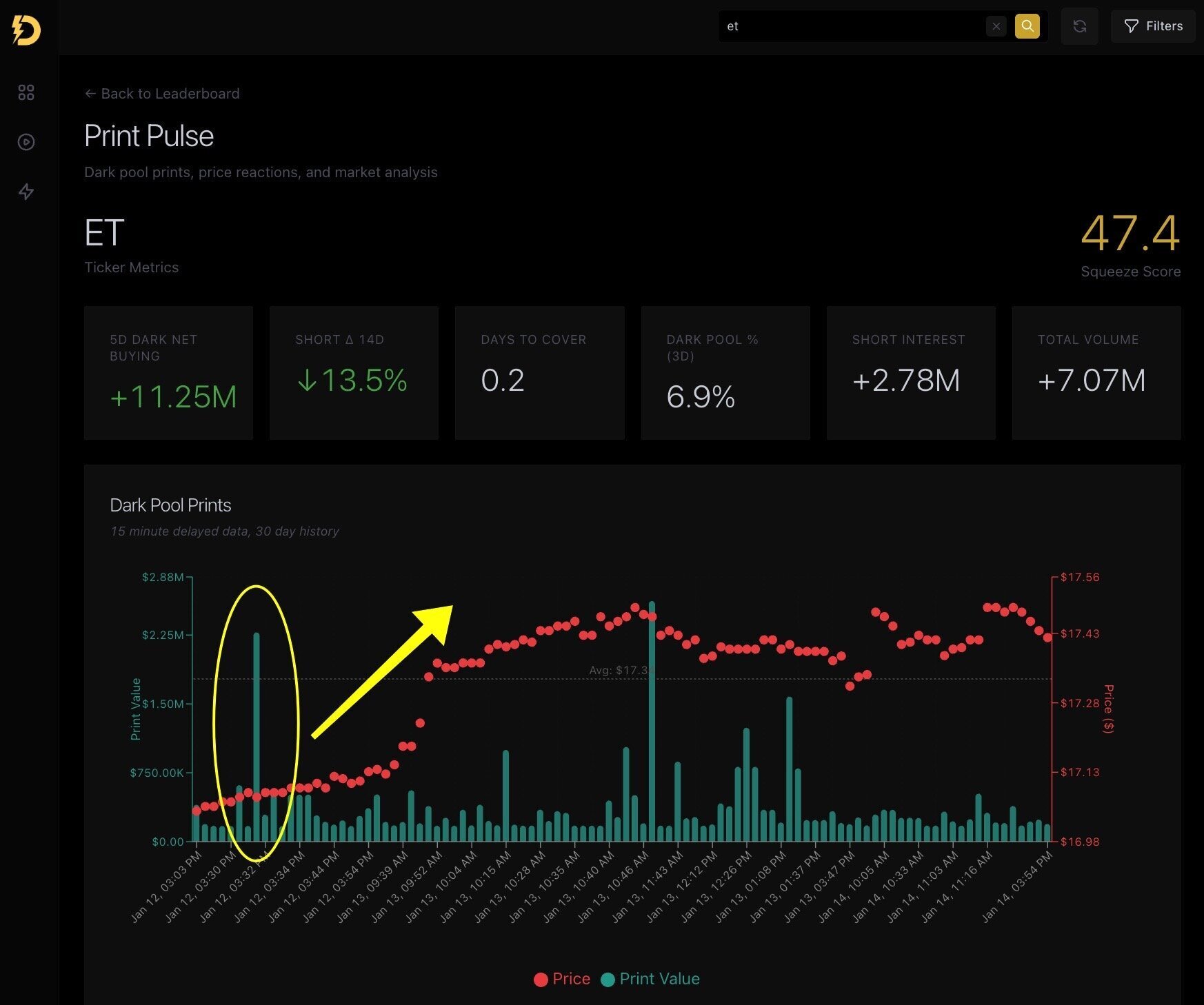Click the play circle sidebar icon
Viewport: 1204px width, 1005px height.
coord(26,142)
